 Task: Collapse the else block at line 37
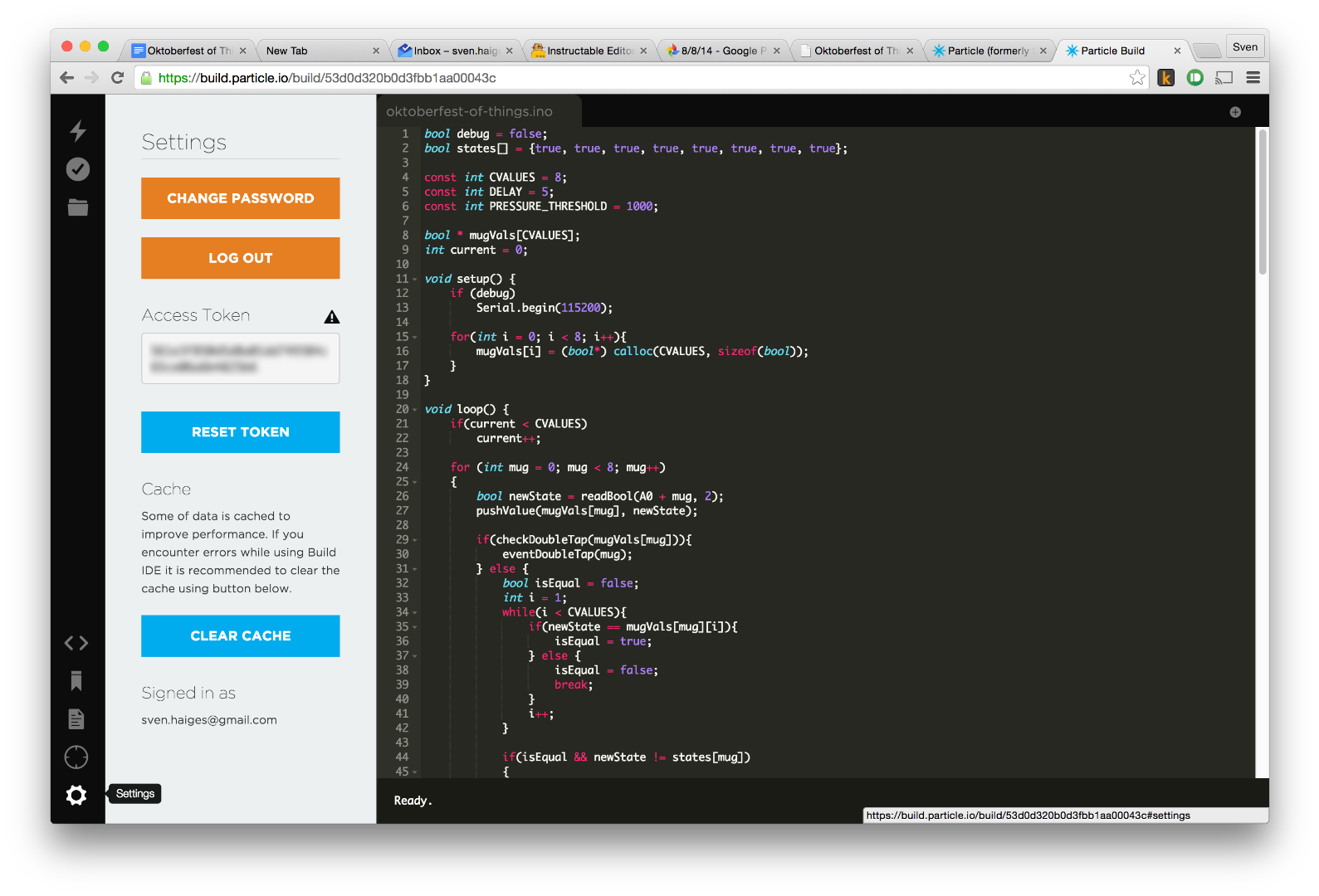pos(415,656)
